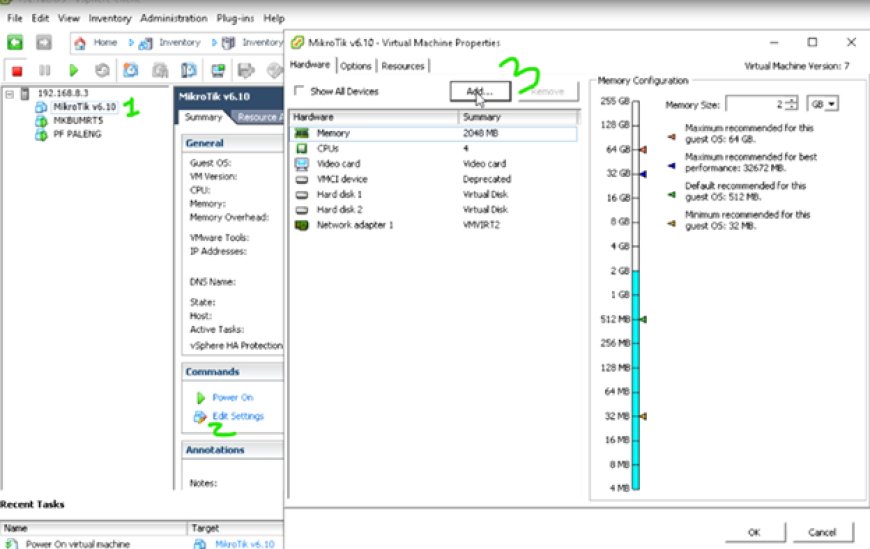Select Hard disk 1 in the hardware list
The width and height of the screenshot is (870, 549).
click(x=434, y=195)
